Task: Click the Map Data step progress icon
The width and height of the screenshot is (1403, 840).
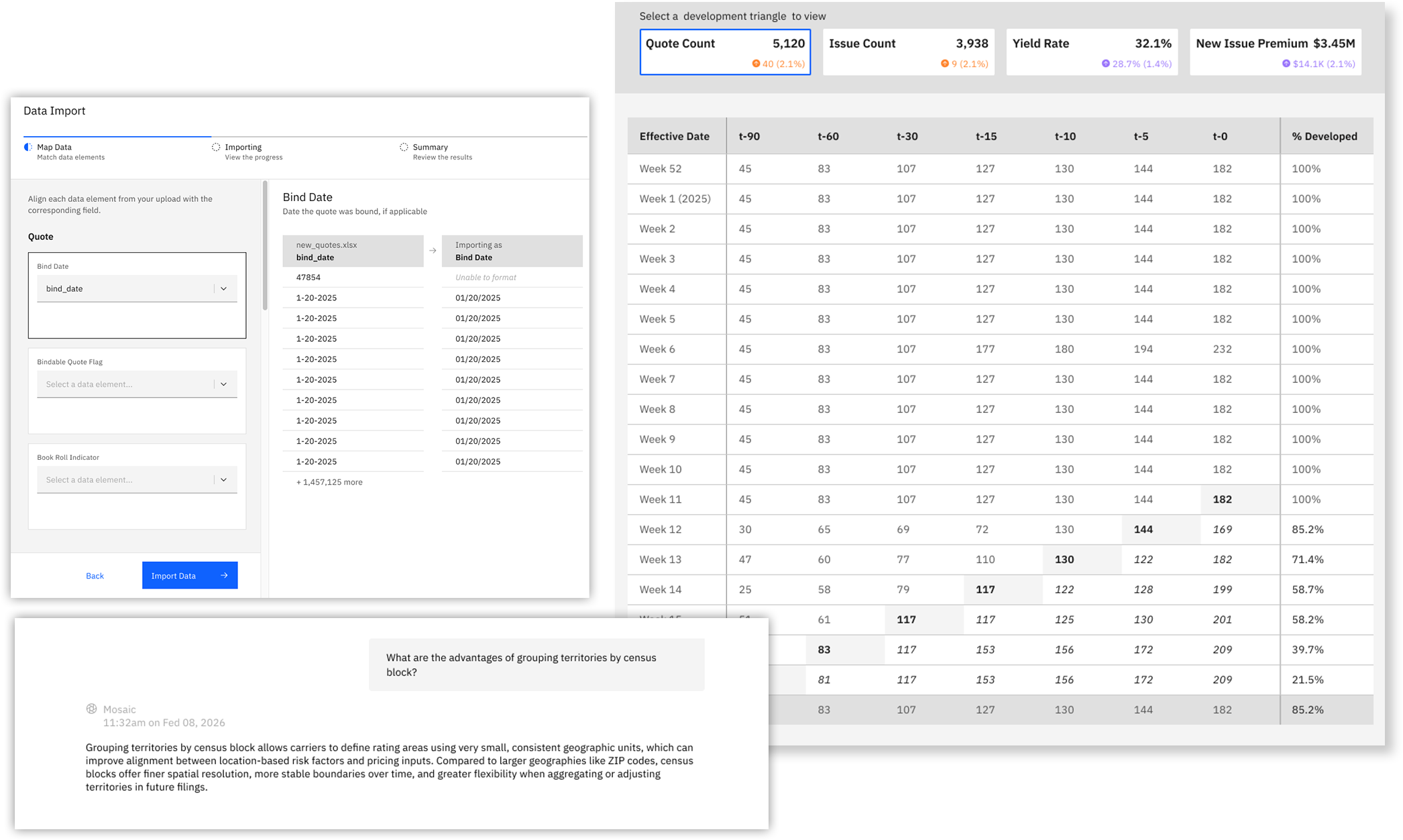Action: coord(27,147)
